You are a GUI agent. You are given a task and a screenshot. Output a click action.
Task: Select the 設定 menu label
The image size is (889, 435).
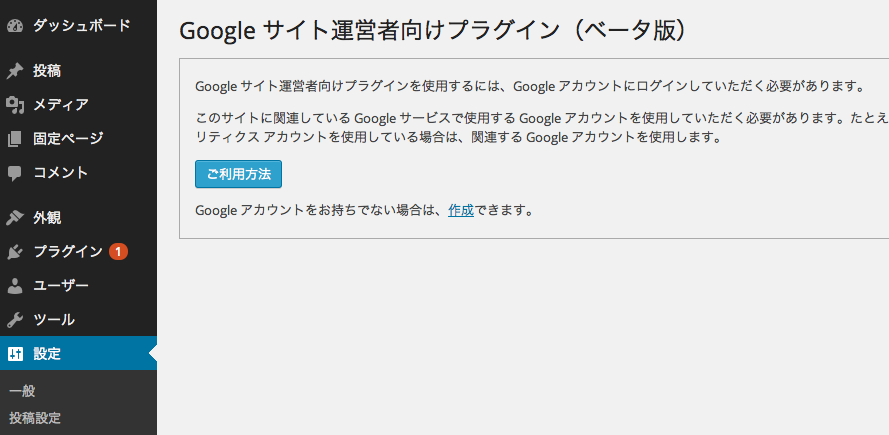click(47, 354)
